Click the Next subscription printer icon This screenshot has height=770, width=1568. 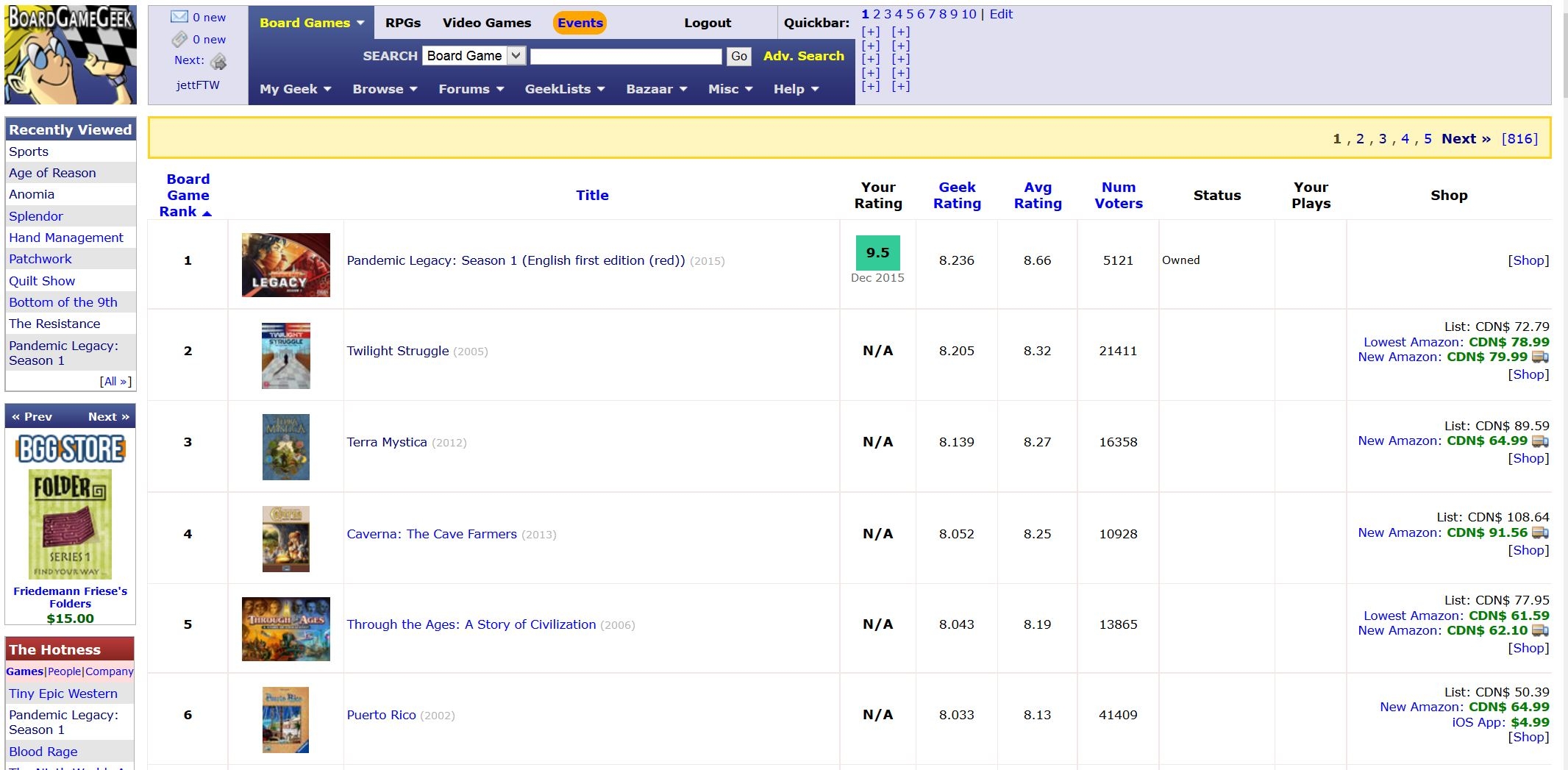[218, 62]
